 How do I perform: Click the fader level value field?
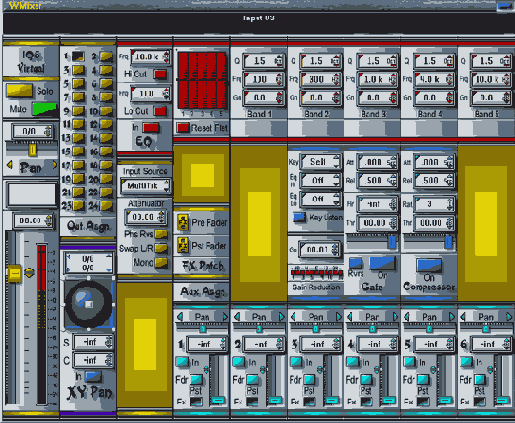pyautogui.click(x=33, y=221)
